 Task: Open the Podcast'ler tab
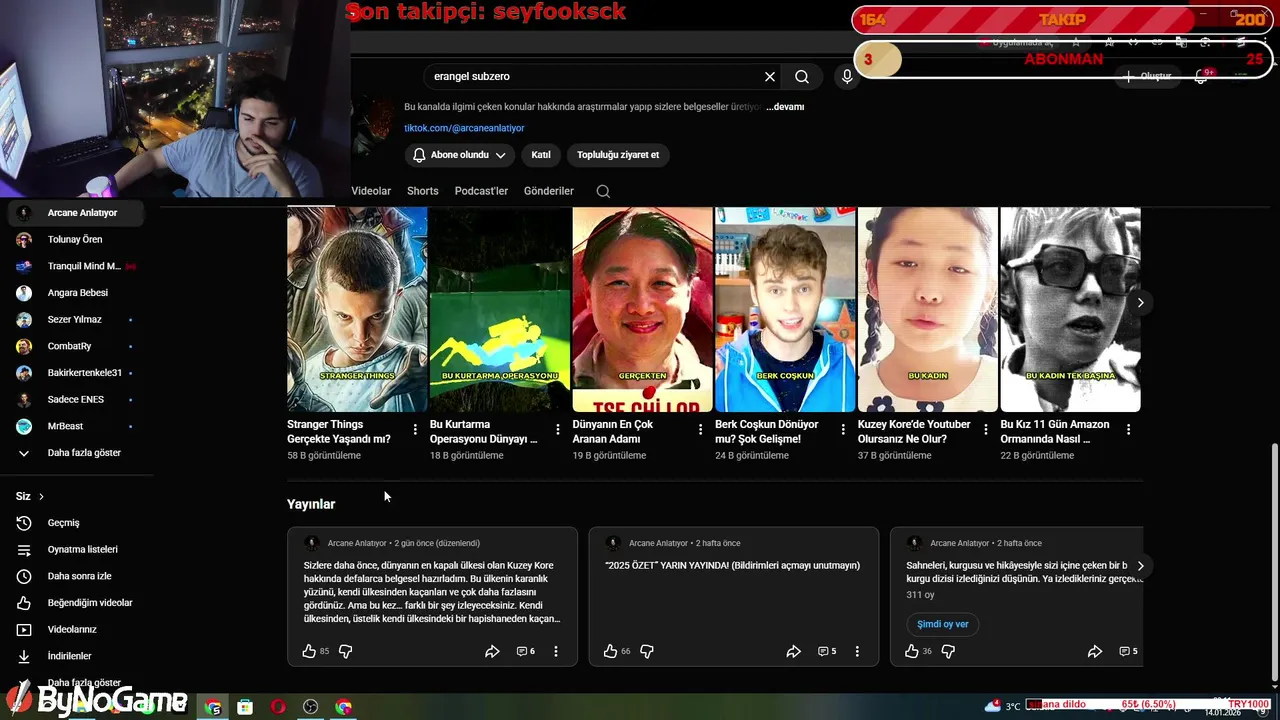pyautogui.click(x=481, y=191)
